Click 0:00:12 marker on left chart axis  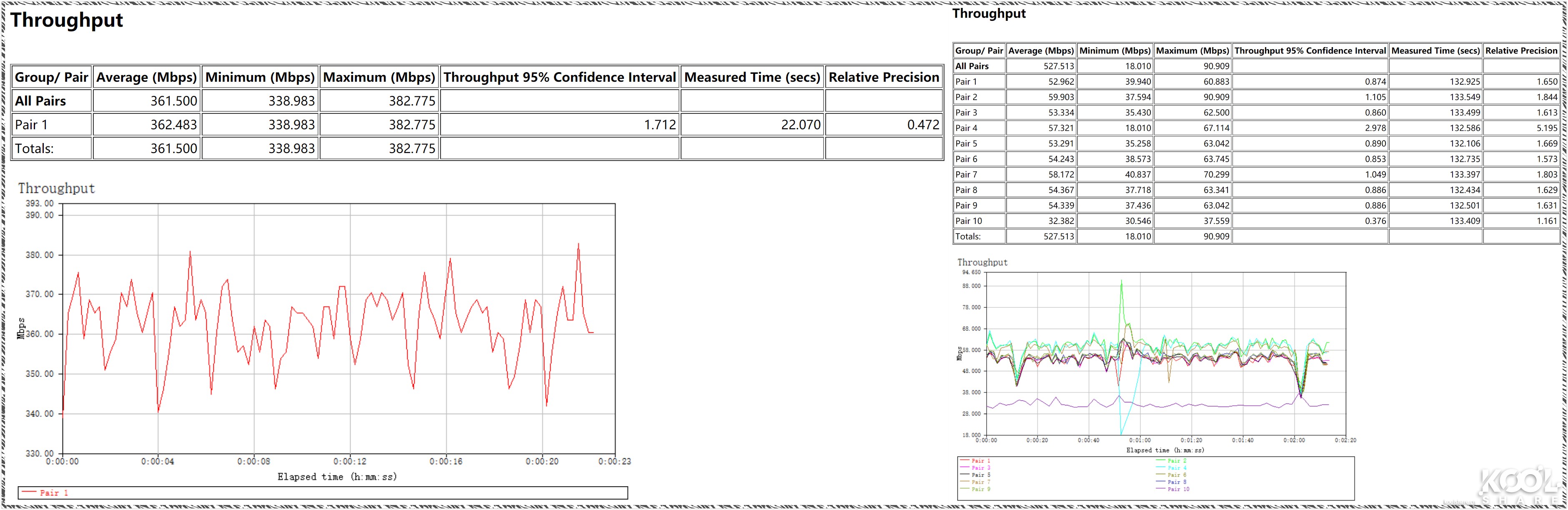[x=350, y=461]
